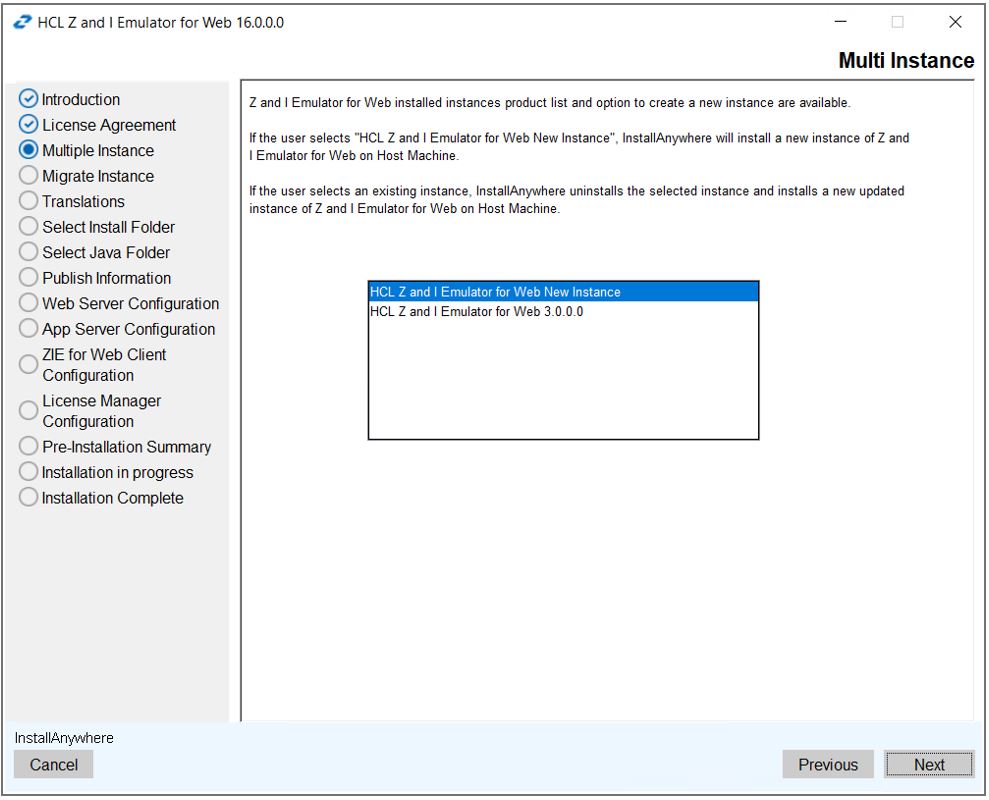This screenshot has width=989, height=800.
Task: Click the HCL ZIE logo in title bar
Action: [22, 22]
